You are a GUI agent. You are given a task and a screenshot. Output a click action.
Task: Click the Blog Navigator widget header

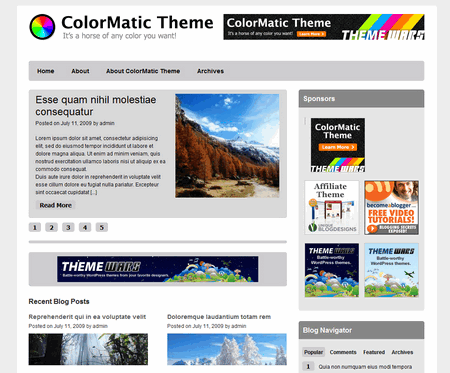click(361, 330)
